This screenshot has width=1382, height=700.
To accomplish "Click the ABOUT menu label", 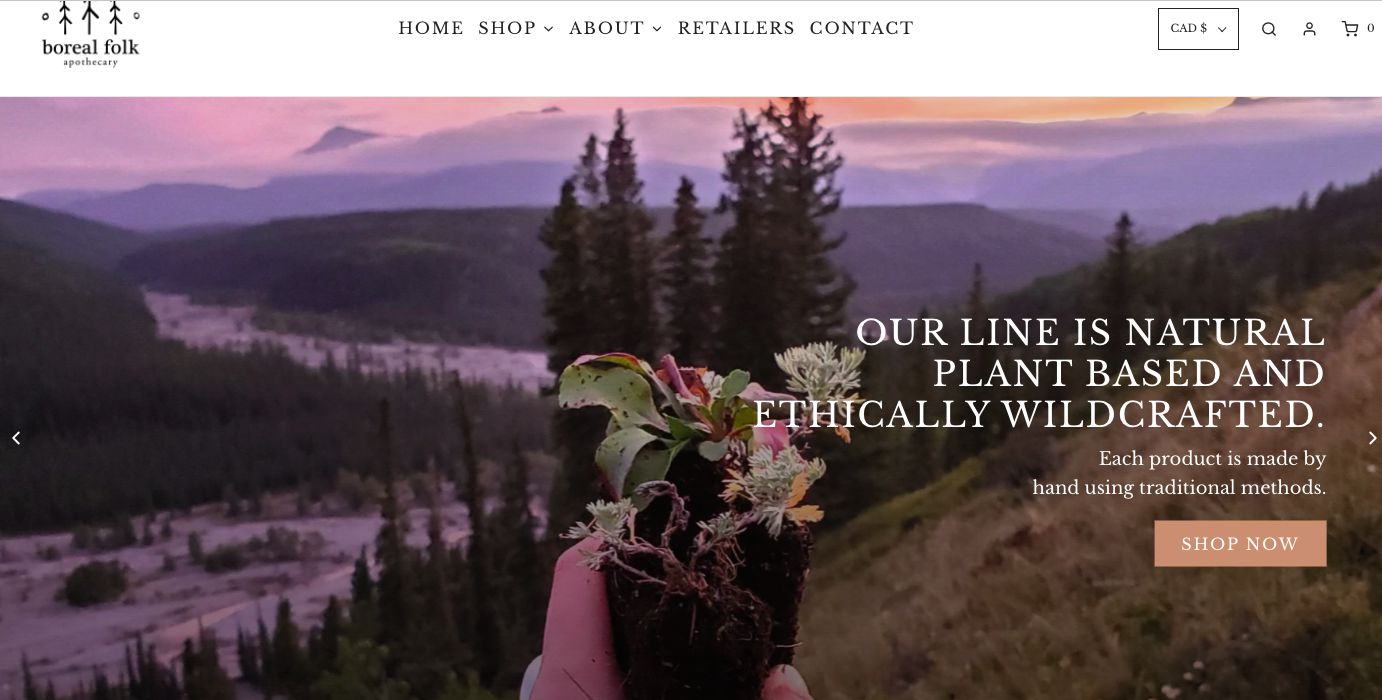I will click(607, 28).
